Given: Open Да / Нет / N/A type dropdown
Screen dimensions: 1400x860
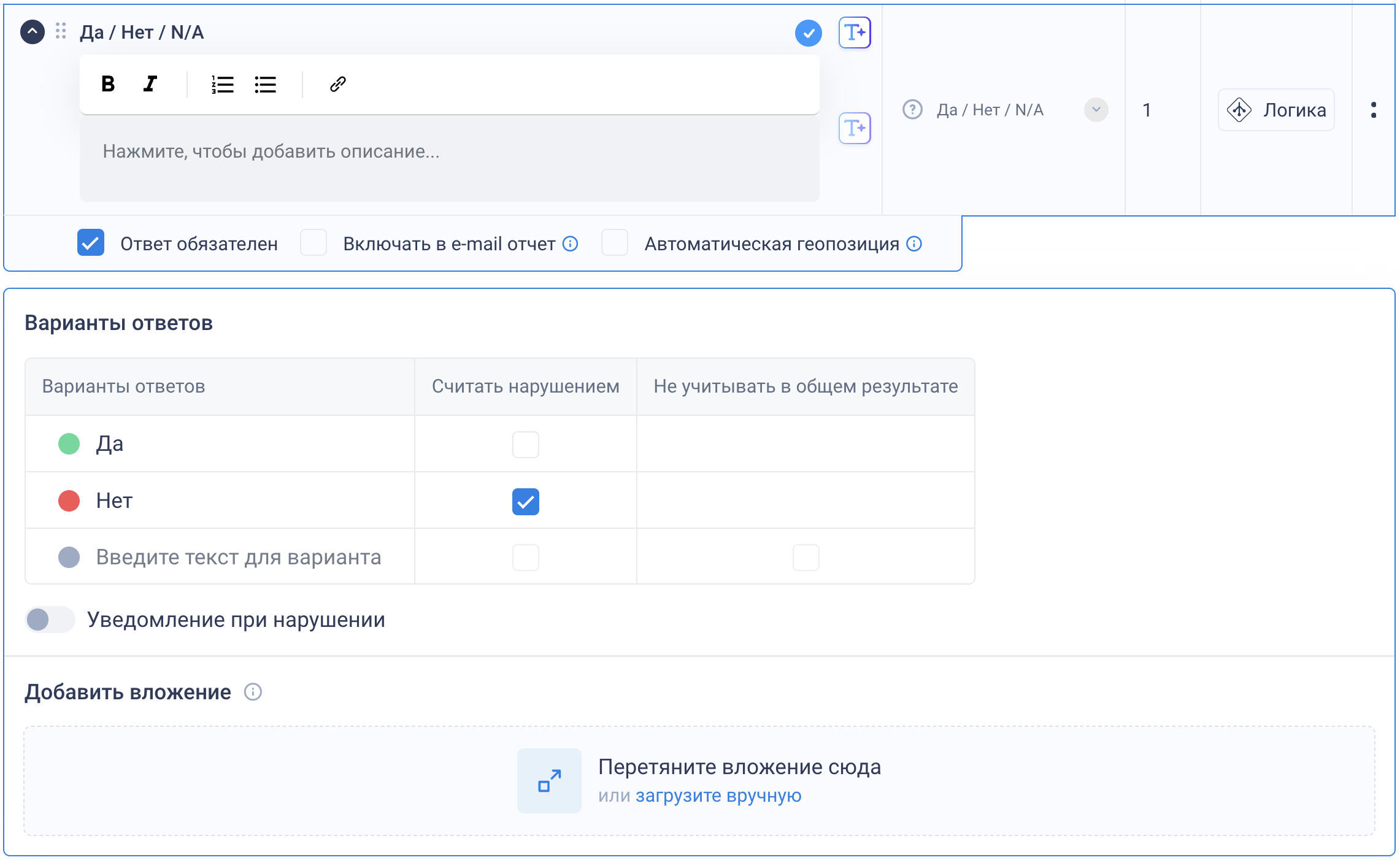Looking at the screenshot, I should [1095, 110].
